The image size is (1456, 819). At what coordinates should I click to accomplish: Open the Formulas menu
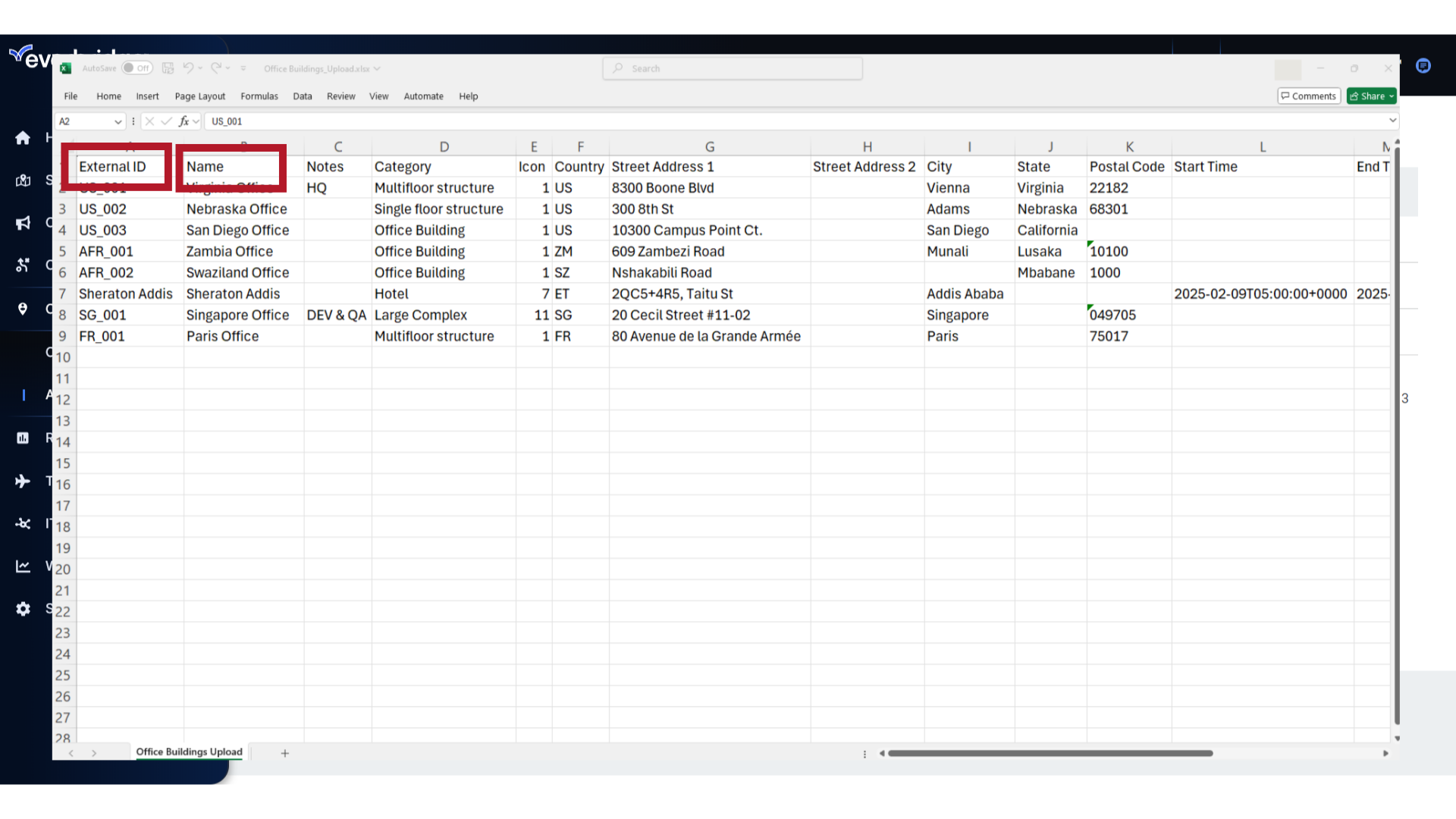(x=258, y=96)
